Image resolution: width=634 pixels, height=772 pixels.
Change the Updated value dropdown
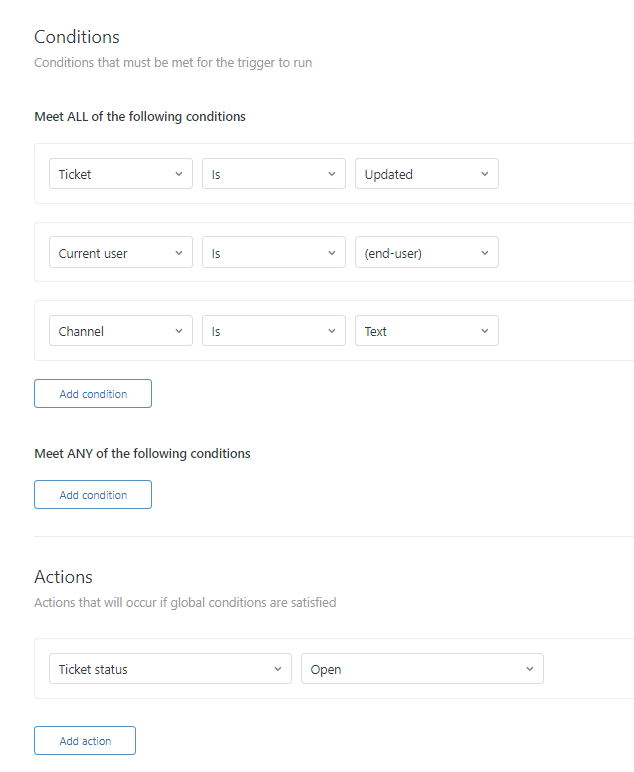(x=426, y=174)
